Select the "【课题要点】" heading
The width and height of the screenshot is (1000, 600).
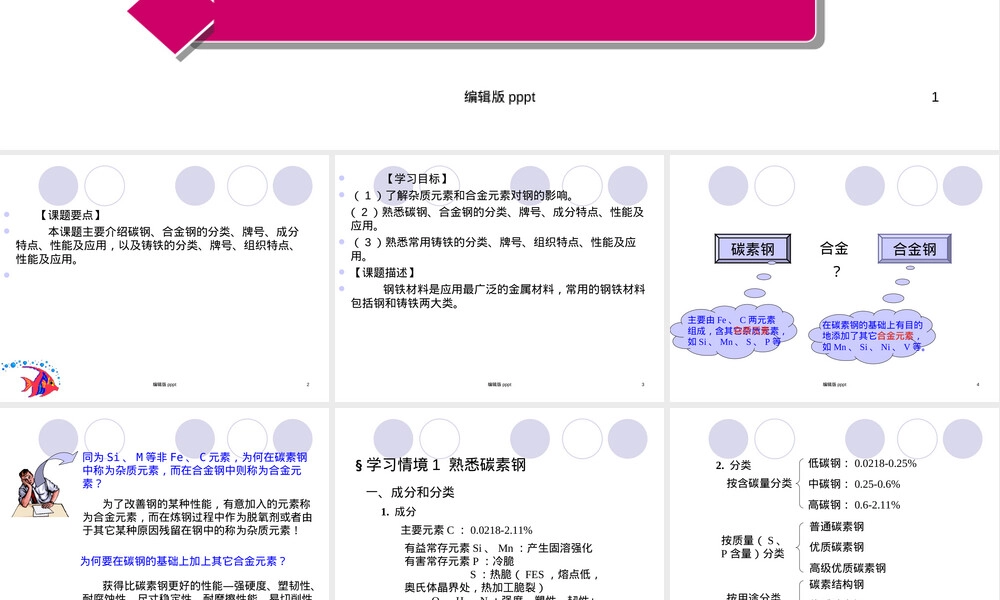click(x=70, y=216)
